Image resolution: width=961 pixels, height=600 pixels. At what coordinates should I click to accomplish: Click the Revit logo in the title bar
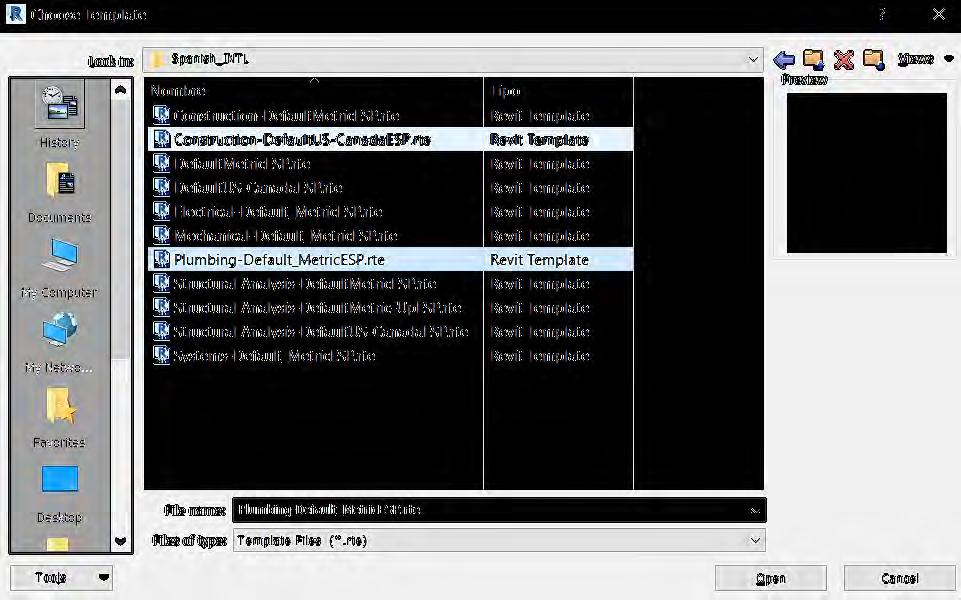coord(15,14)
